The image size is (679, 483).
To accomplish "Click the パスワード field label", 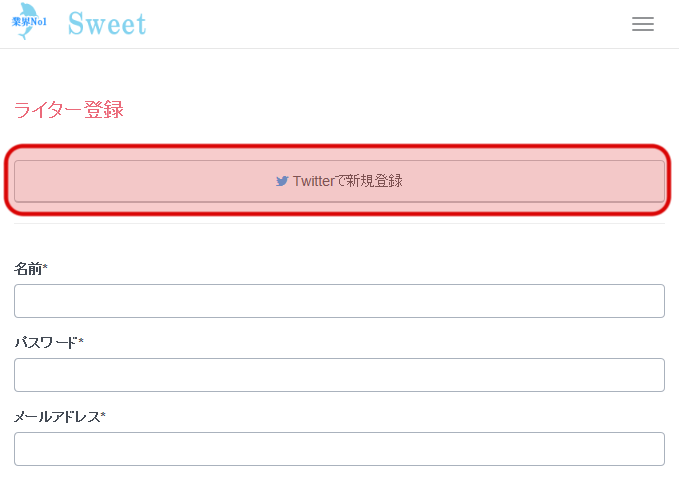I will pyautogui.click(x=45, y=342).
